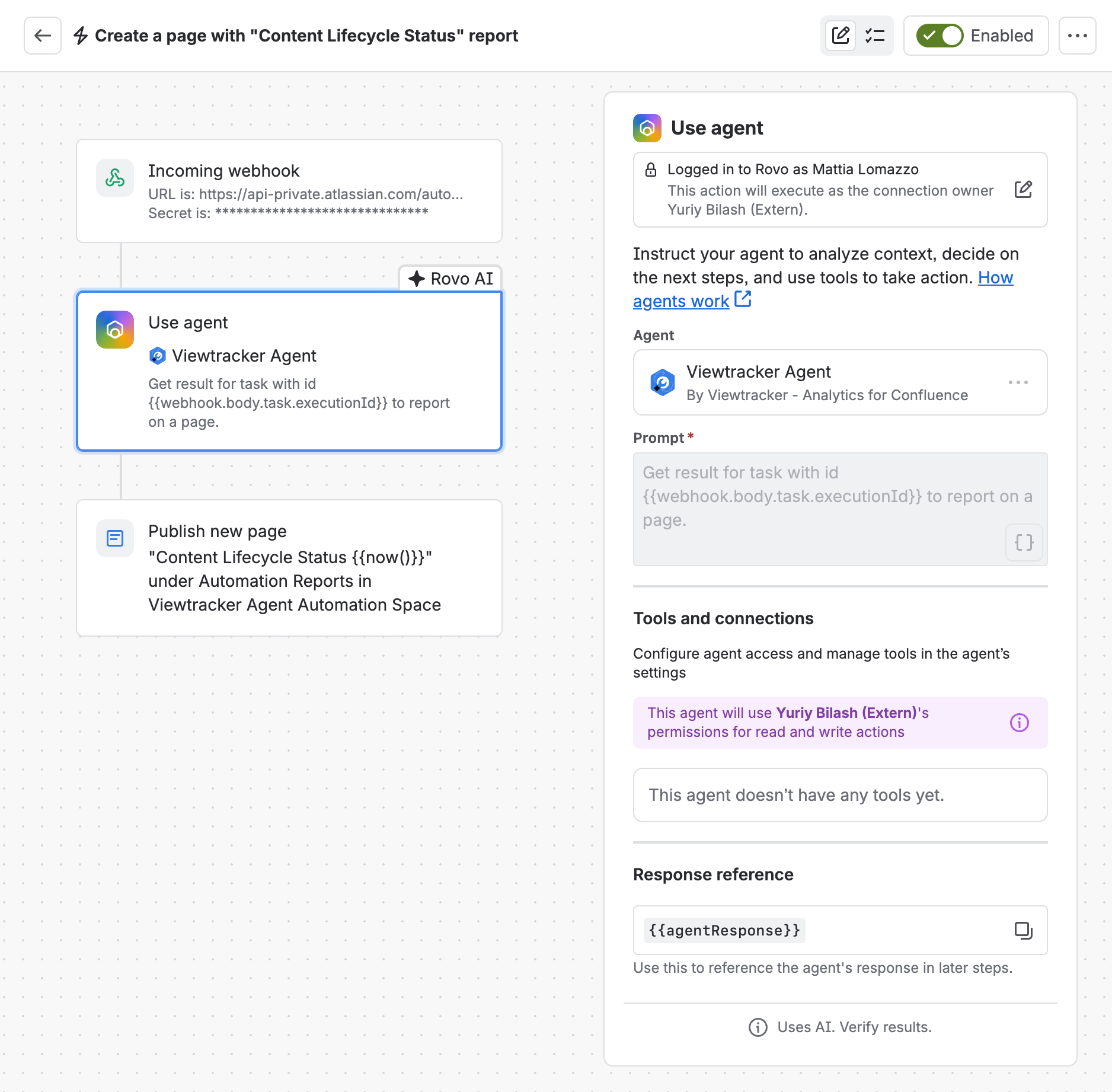Go back using the arrow button
Viewport: 1112px width, 1092px height.
click(43, 36)
